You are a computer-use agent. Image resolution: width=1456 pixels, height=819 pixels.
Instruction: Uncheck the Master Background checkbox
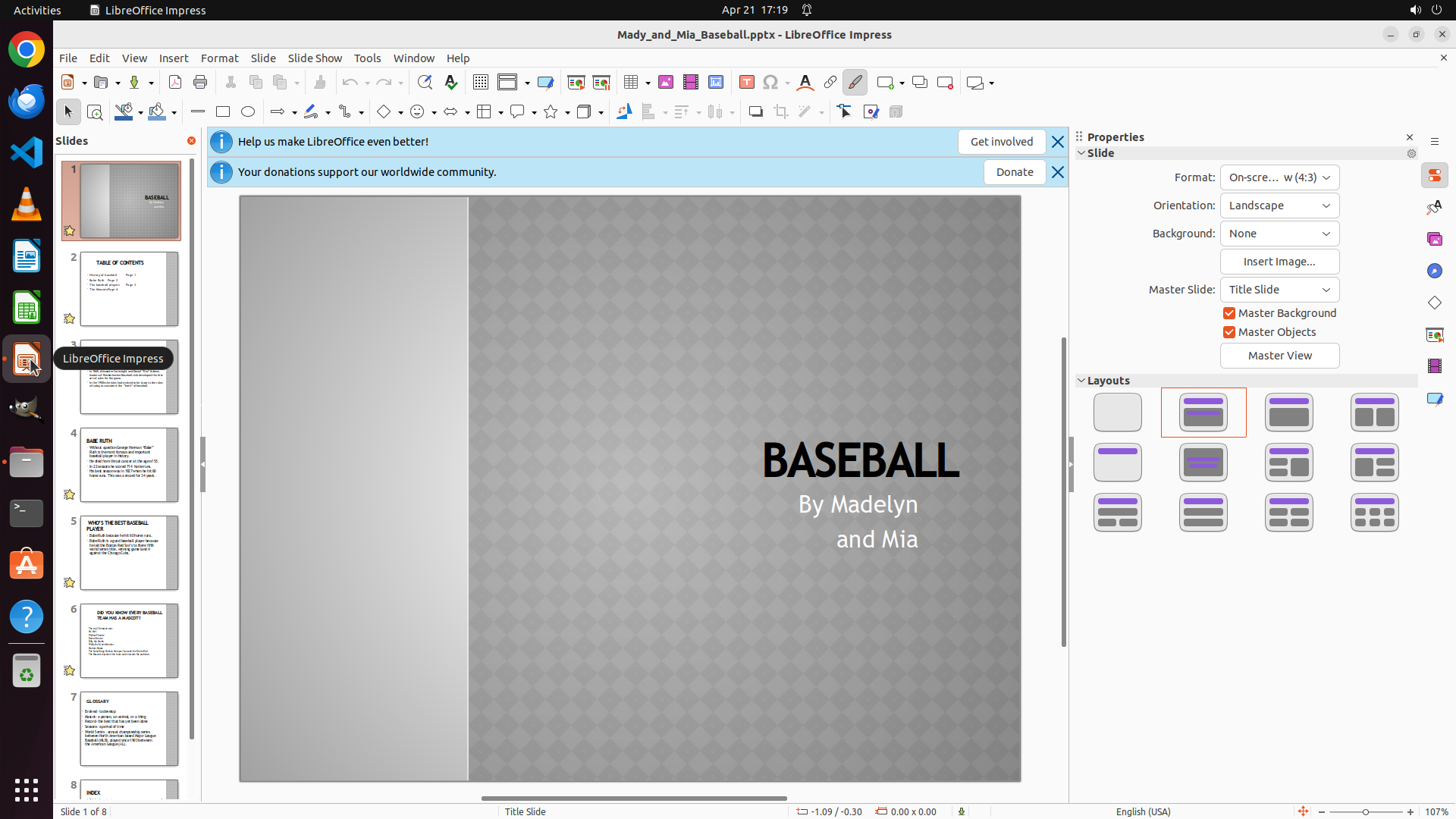click(x=1229, y=313)
